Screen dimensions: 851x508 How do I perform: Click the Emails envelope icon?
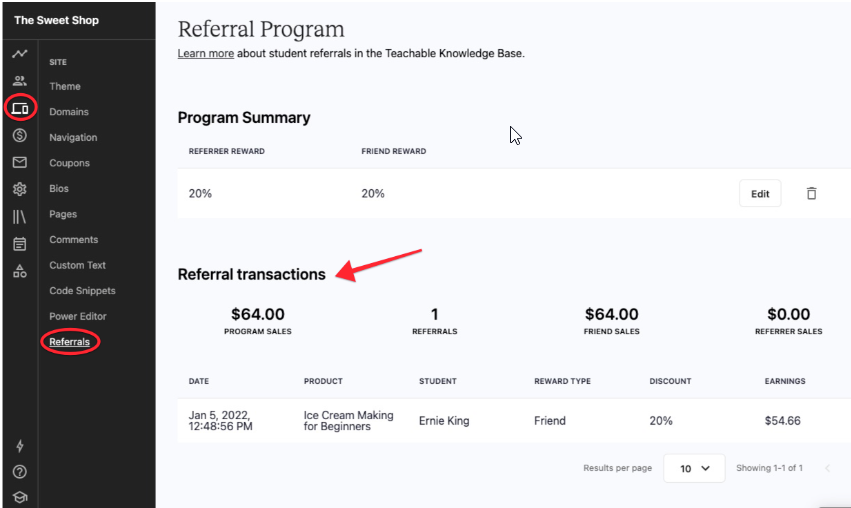[19, 162]
